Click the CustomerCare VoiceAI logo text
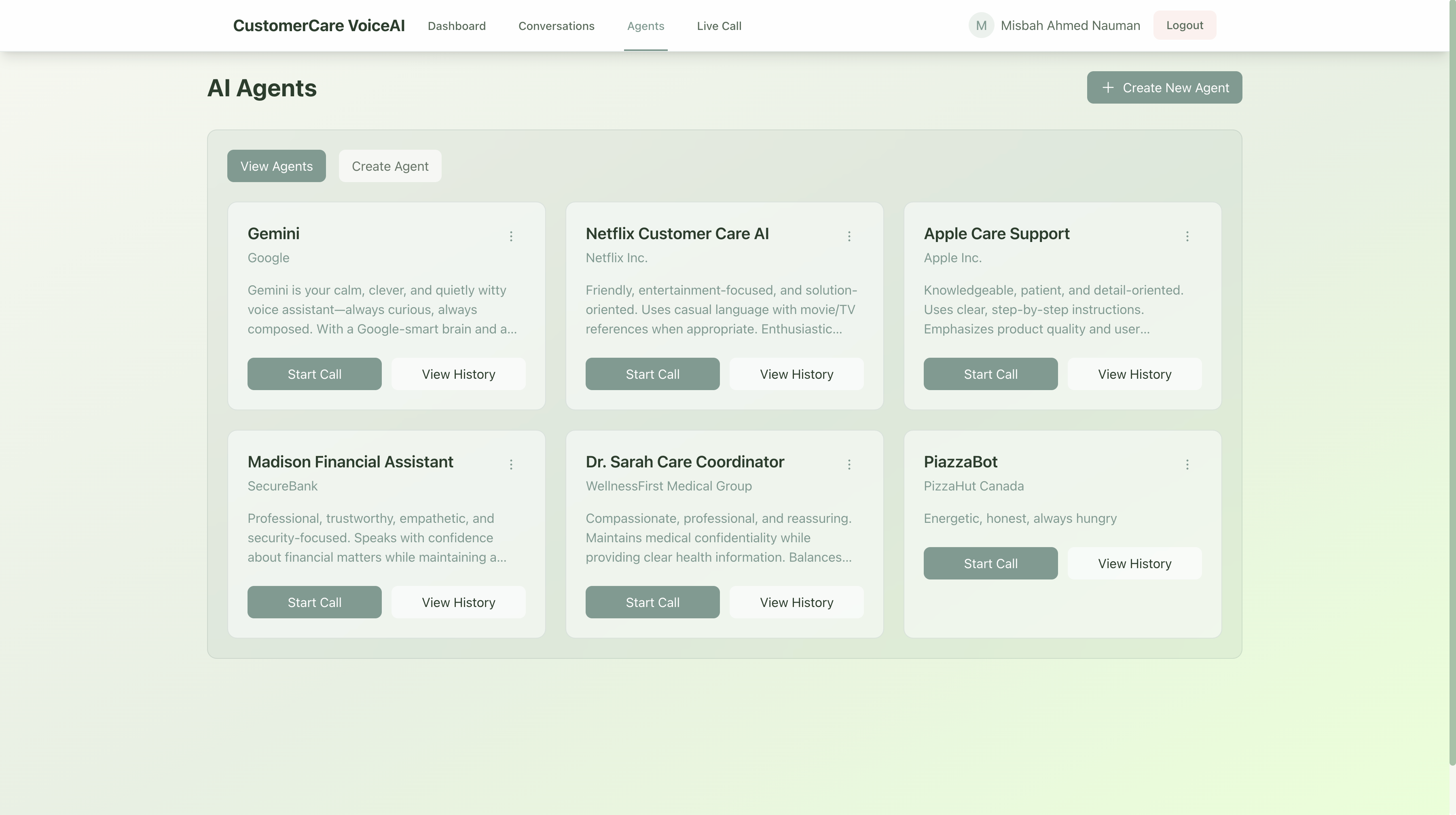This screenshot has height=815, width=1456. point(319,25)
